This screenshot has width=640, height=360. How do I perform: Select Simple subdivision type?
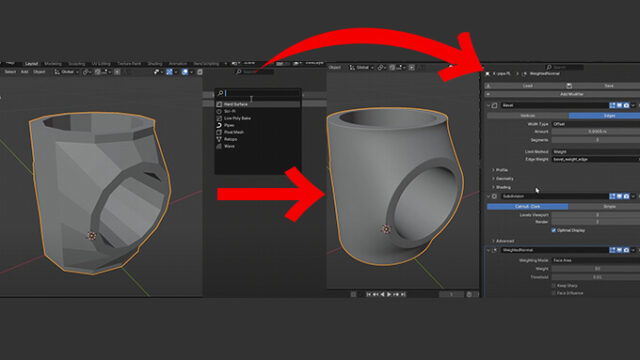tap(604, 207)
